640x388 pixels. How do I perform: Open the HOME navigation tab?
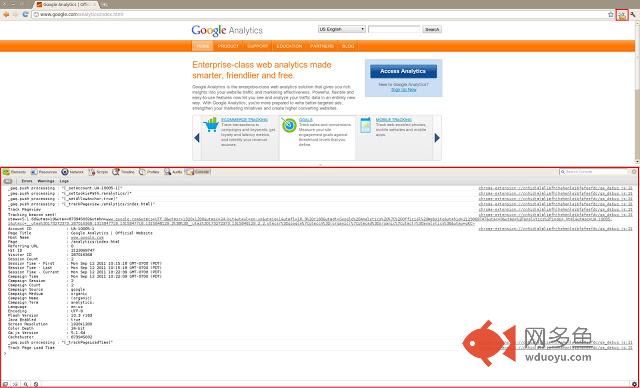coord(202,46)
